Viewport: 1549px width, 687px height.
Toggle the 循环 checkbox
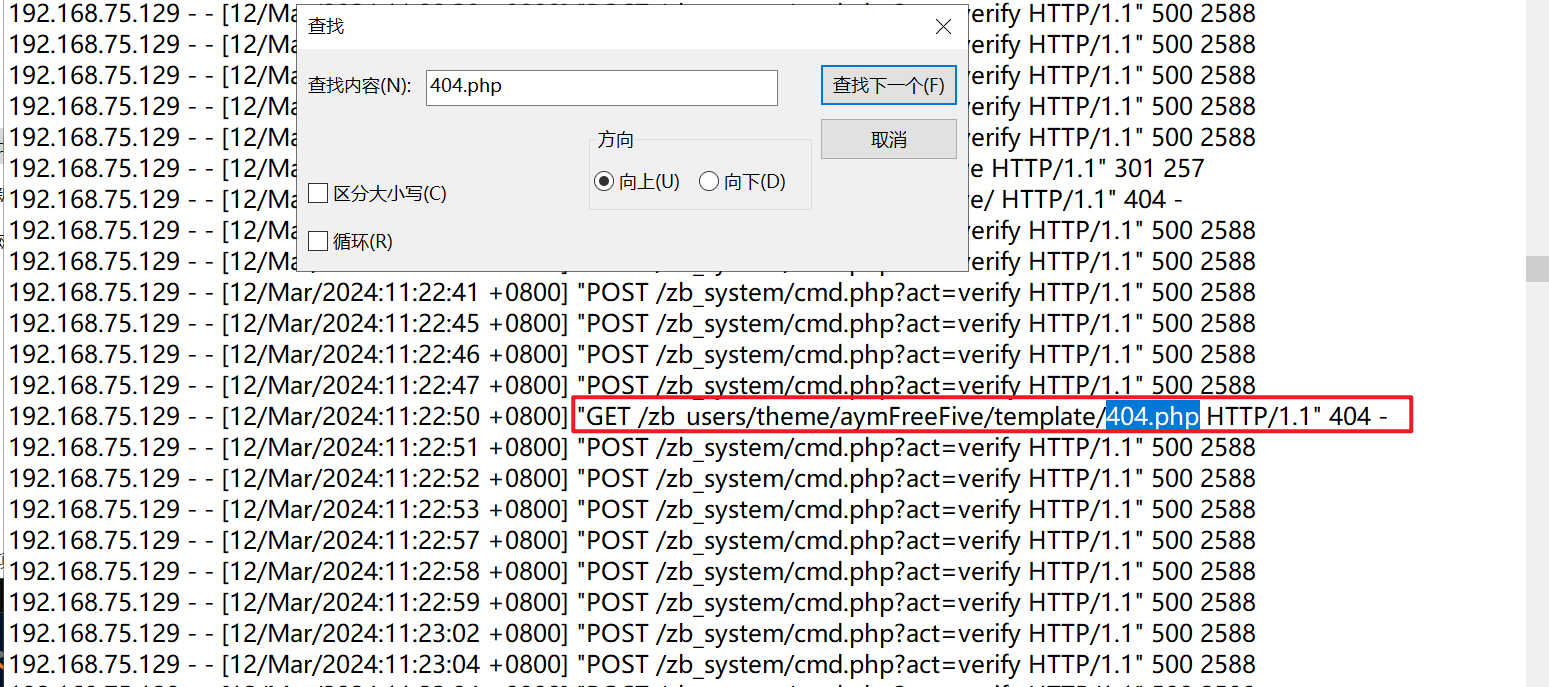[319, 241]
